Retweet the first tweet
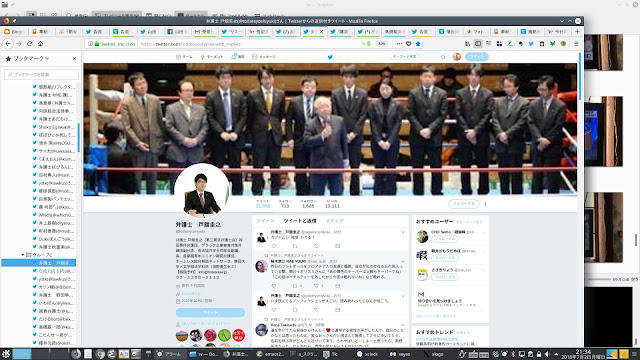Screen dimensions: 640x360 click(x=295, y=246)
